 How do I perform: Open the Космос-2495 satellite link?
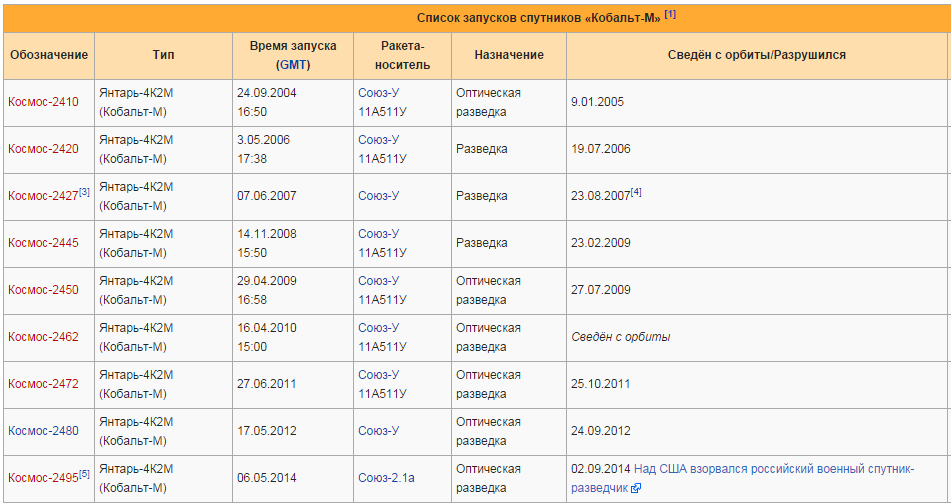pyautogui.click(x=43, y=478)
